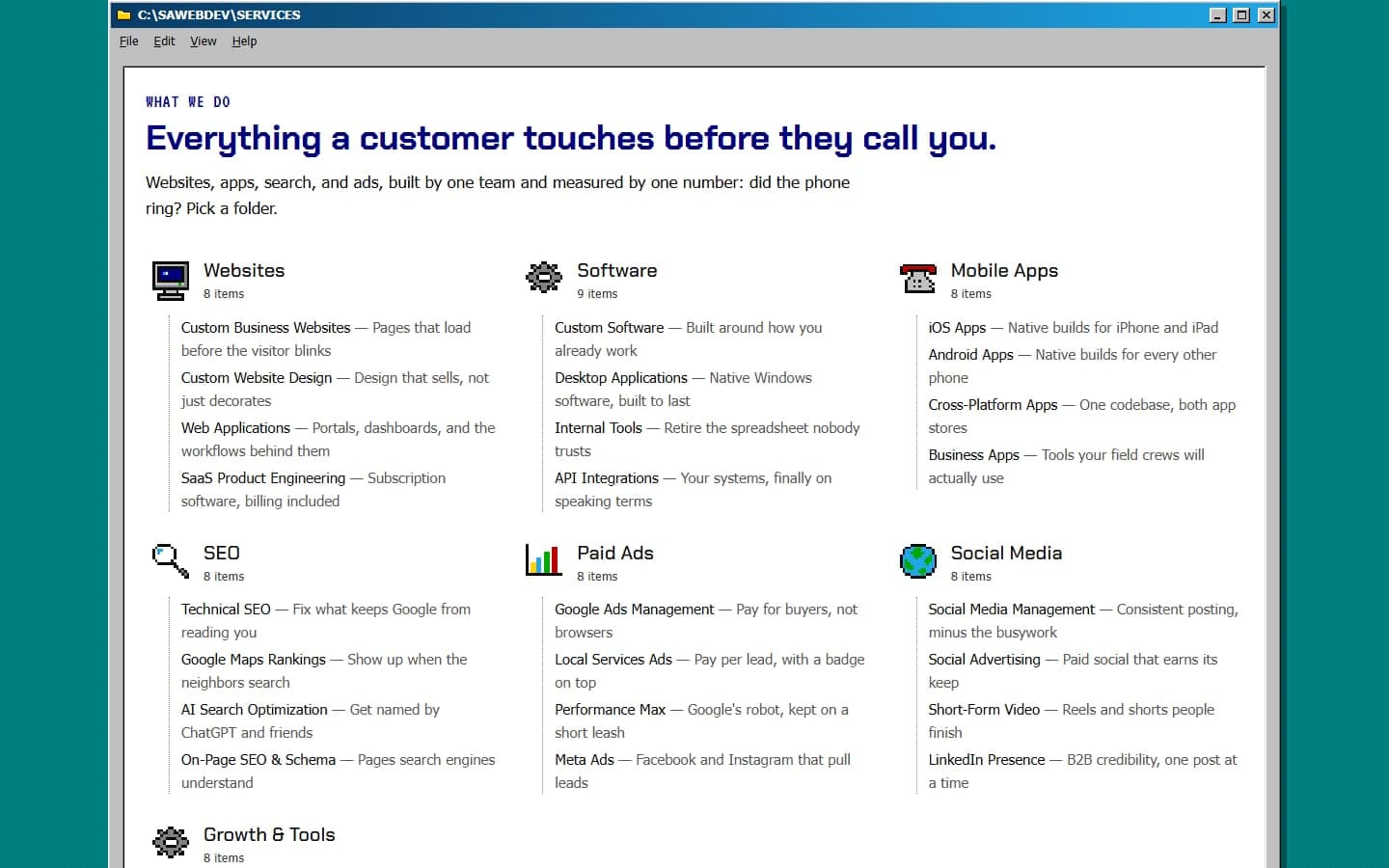Image resolution: width=1389 pixels, height=868 pixels.
Task: Select the Performance Max link
Action: tap(610, 710)
